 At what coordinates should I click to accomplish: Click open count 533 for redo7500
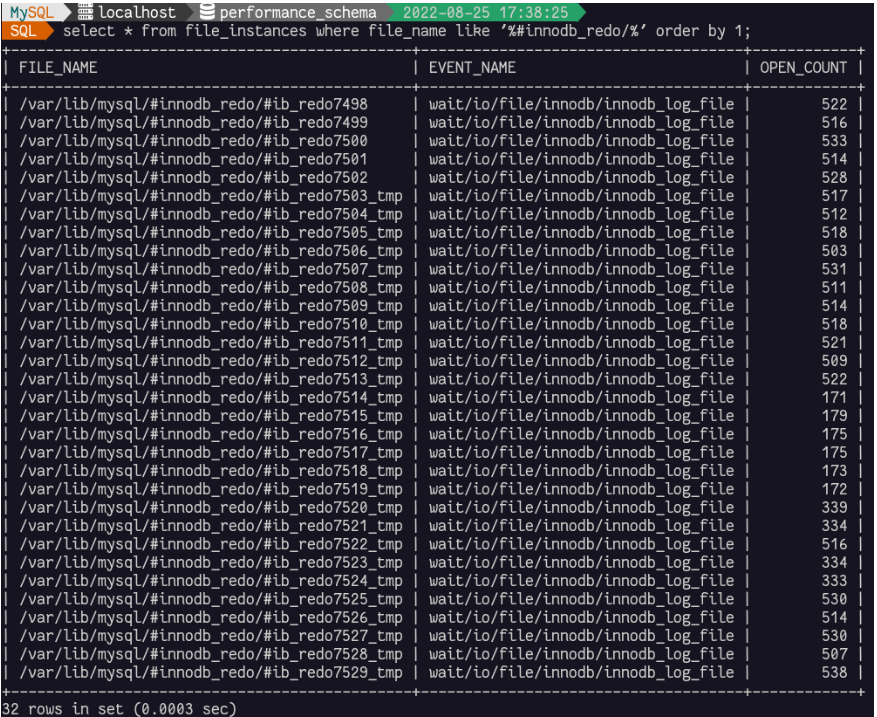click(x=834, y=141)
